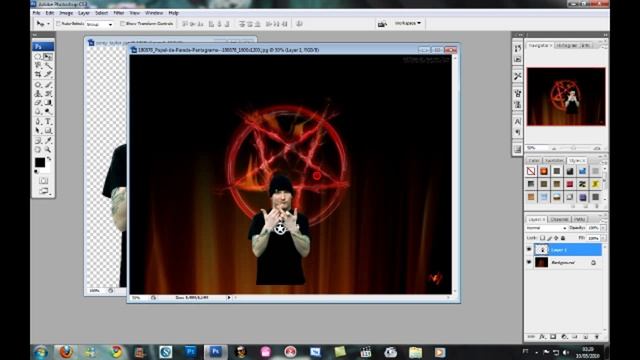Switch to the Paths tab
This screenshot has width=640, height=360.
point(580,219)
